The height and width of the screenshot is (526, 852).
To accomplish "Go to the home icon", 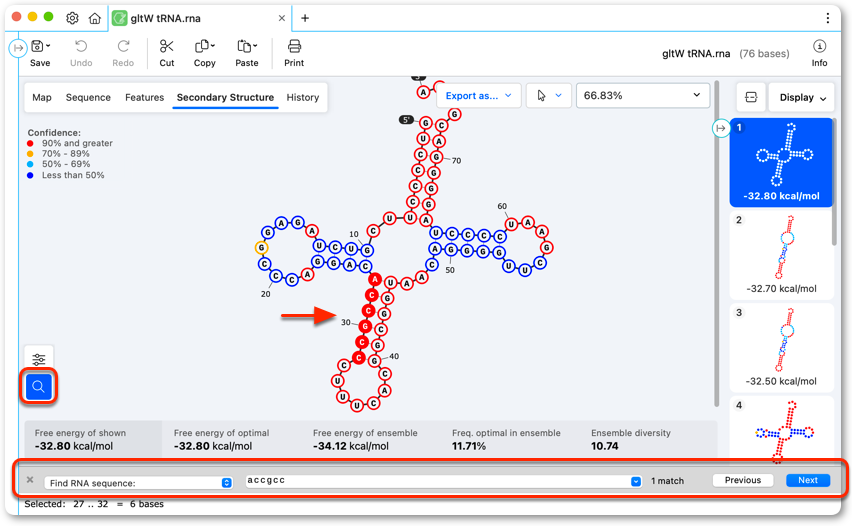I will 95,18.
